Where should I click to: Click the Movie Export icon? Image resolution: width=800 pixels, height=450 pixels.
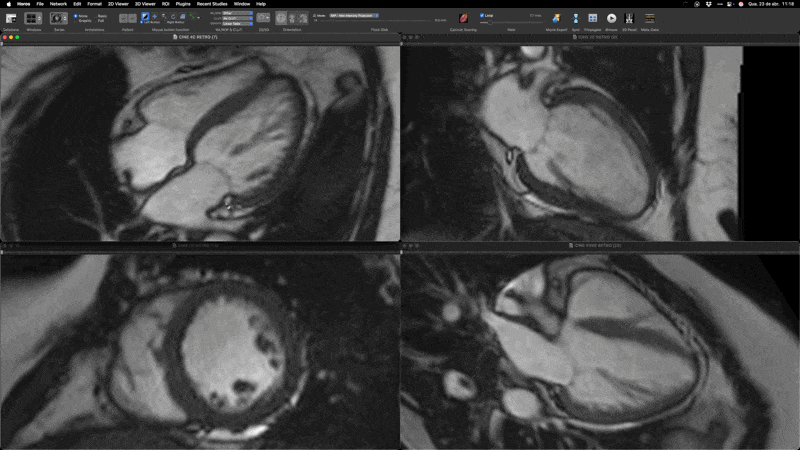point(556,18)
